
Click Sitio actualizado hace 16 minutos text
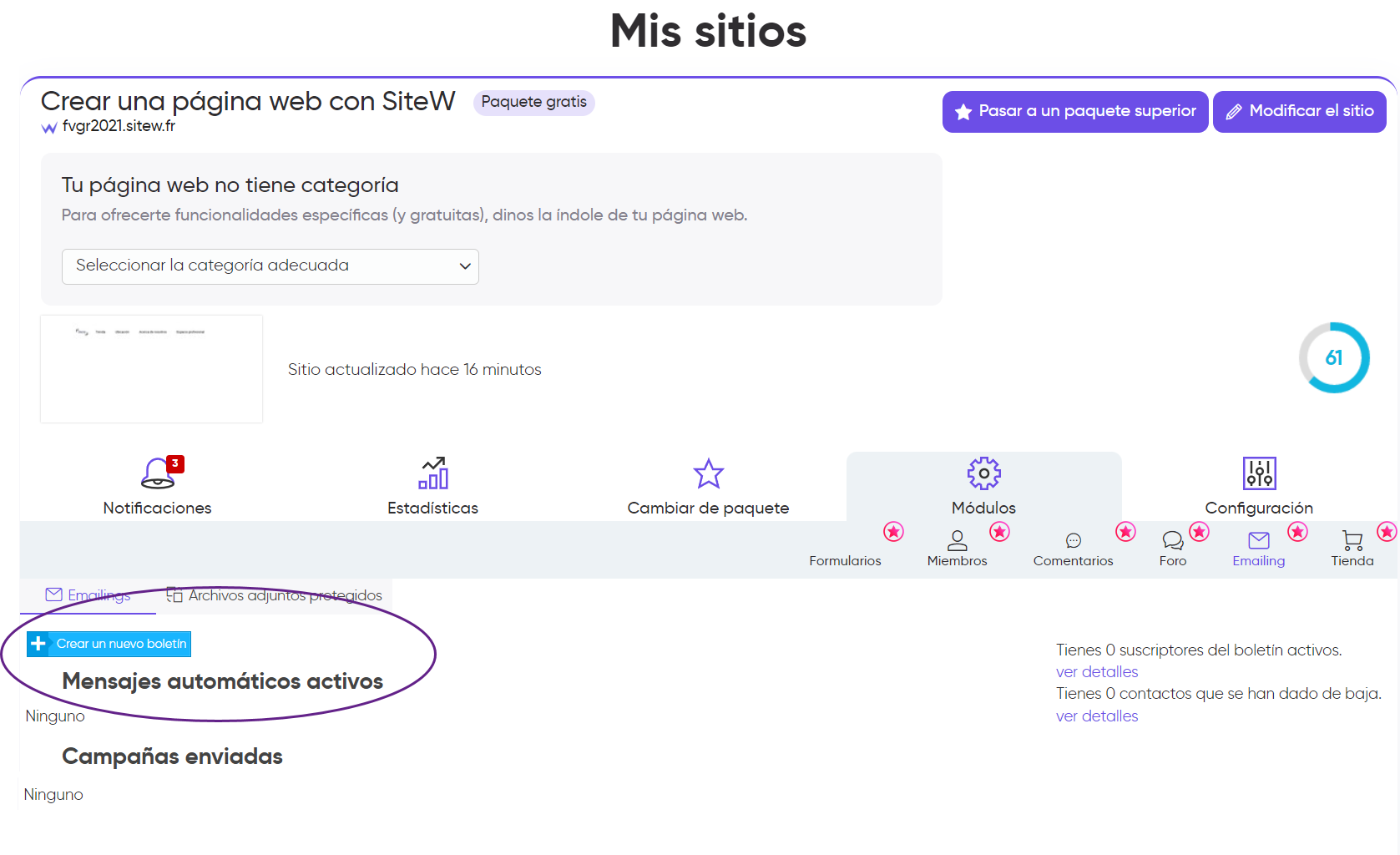tap(415, 369)
